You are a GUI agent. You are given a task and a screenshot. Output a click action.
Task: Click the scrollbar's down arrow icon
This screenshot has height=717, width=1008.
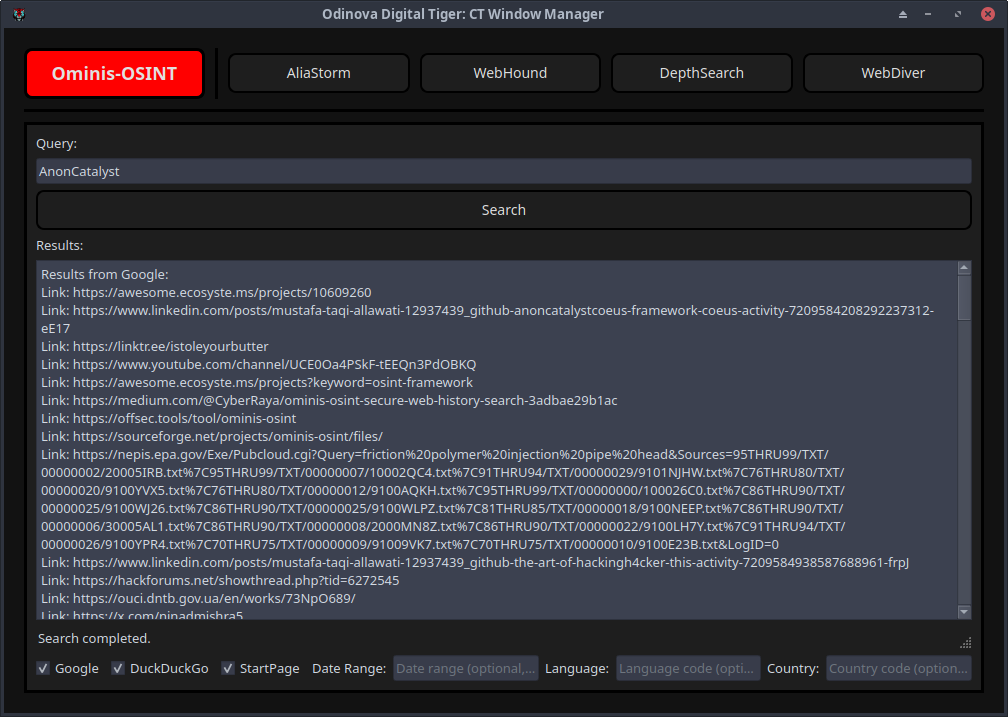pos(963,611)
